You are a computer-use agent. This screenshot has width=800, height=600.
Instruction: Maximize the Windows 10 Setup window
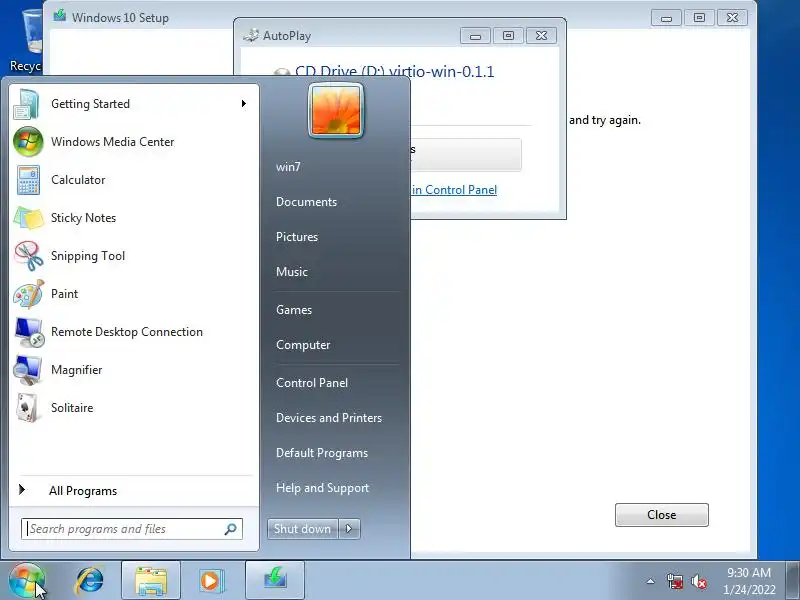(699, 18)
